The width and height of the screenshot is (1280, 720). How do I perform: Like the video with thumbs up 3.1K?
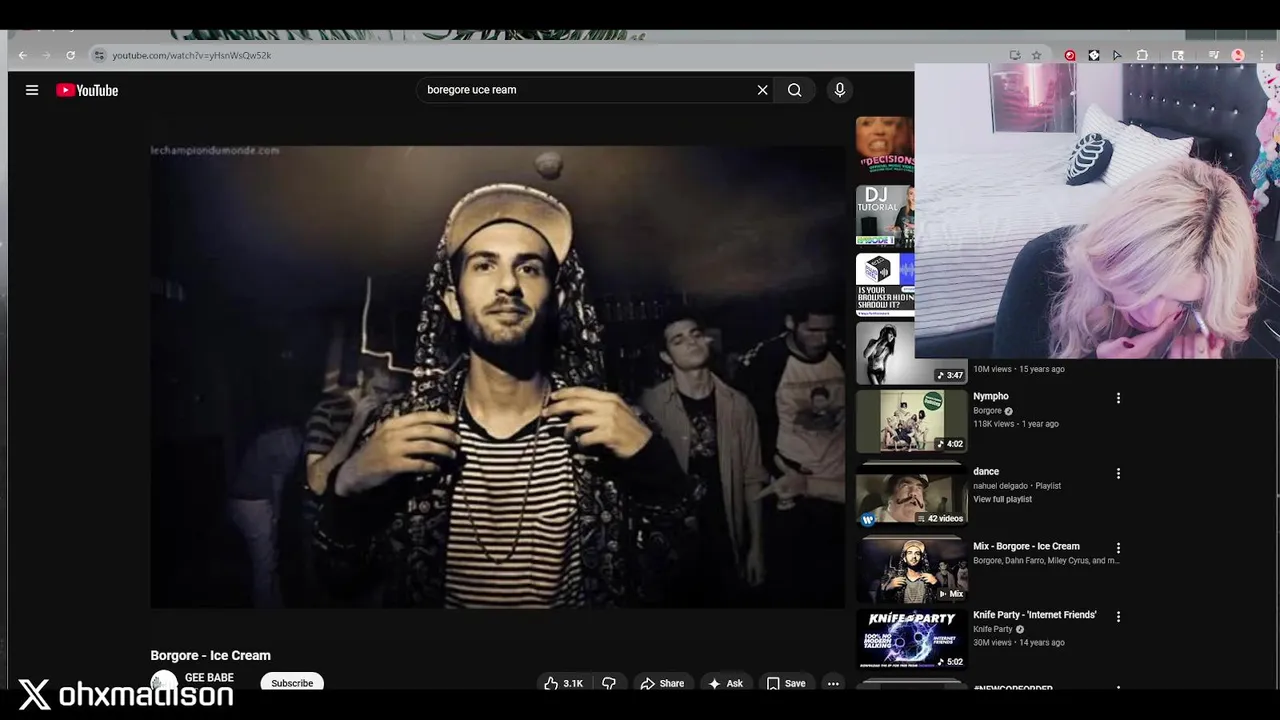click(563, 683)
